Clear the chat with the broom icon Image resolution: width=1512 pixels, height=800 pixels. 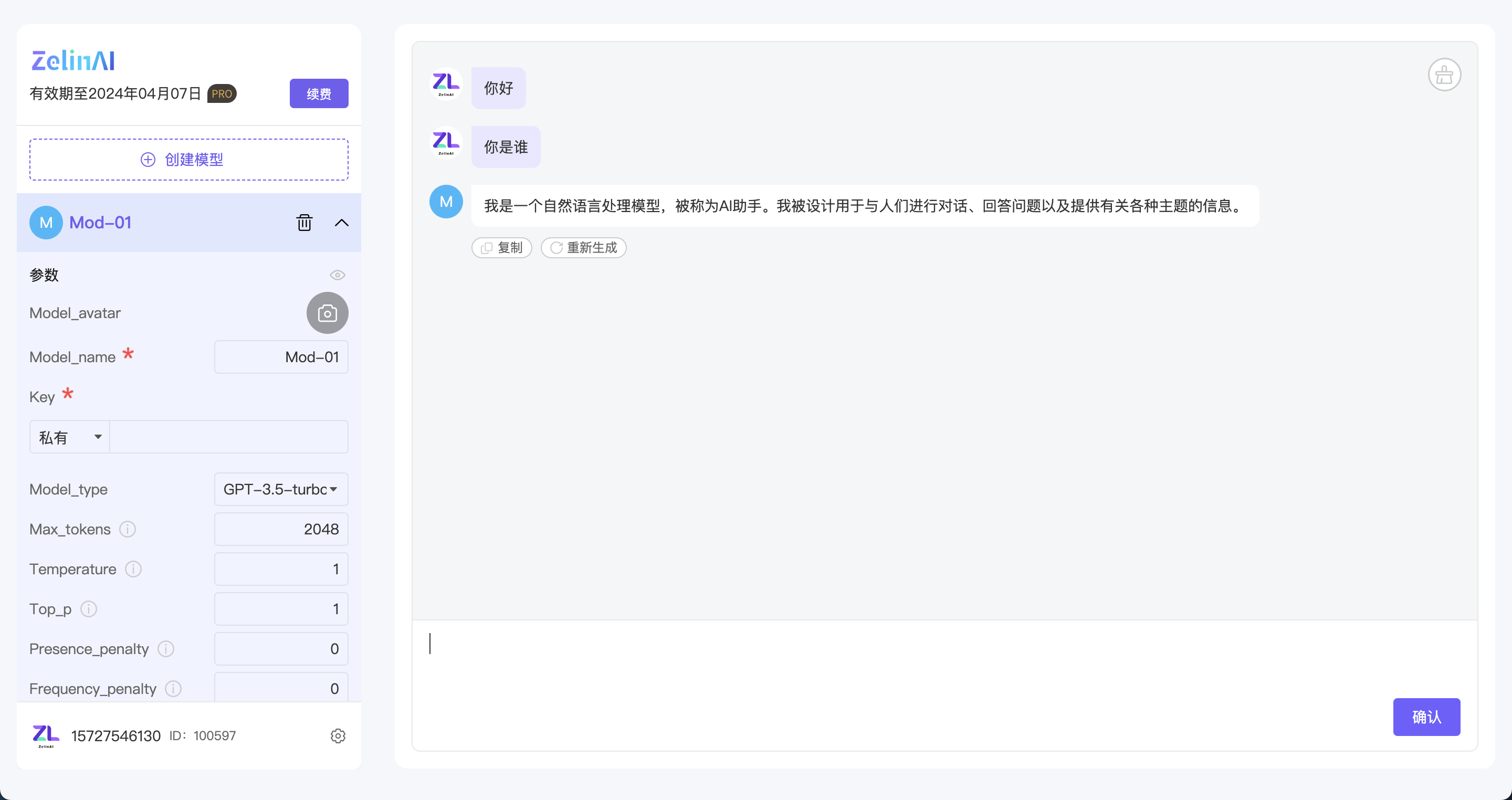1444,75
